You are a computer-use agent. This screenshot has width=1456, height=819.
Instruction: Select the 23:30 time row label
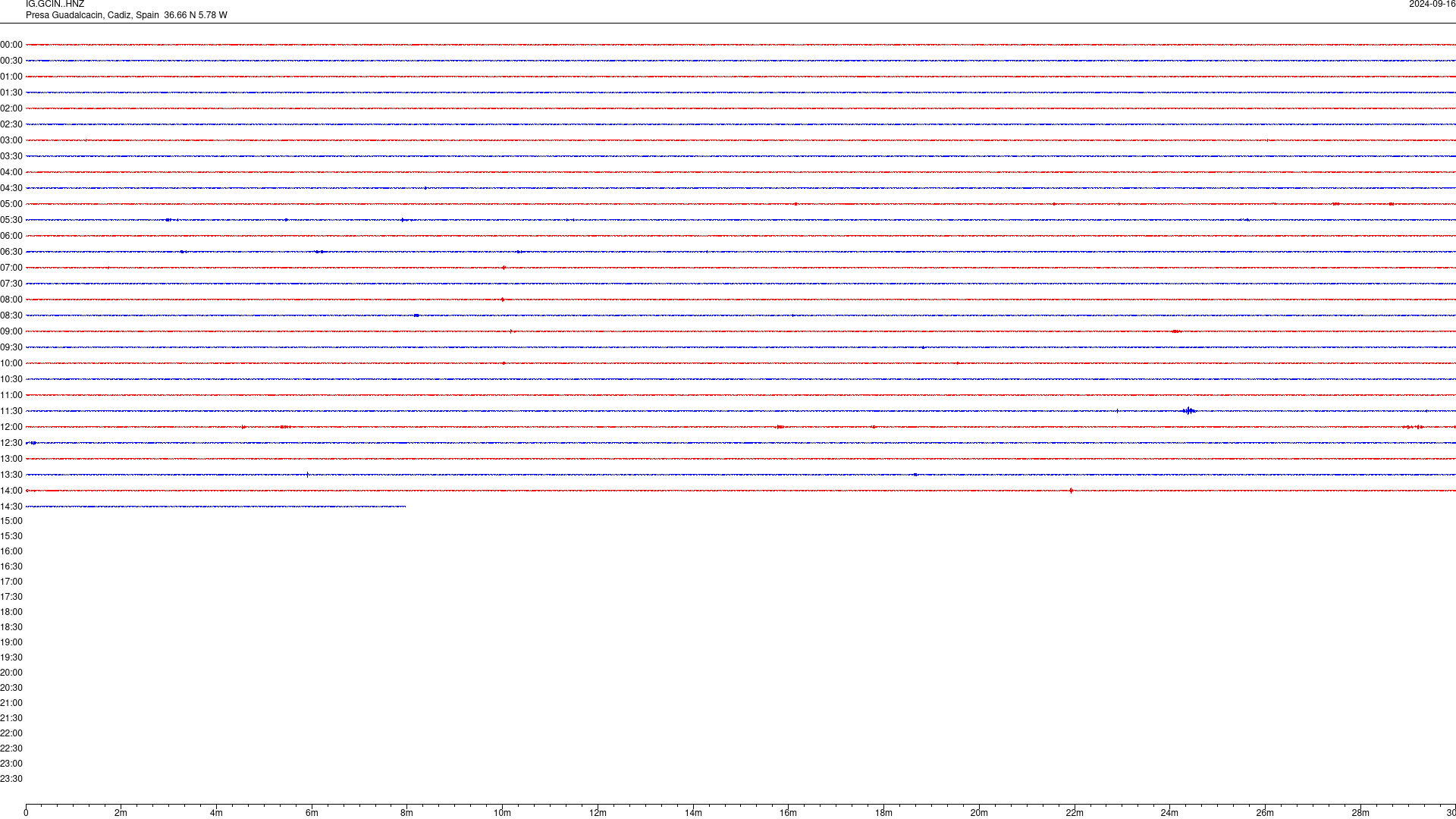pos(11,779)
